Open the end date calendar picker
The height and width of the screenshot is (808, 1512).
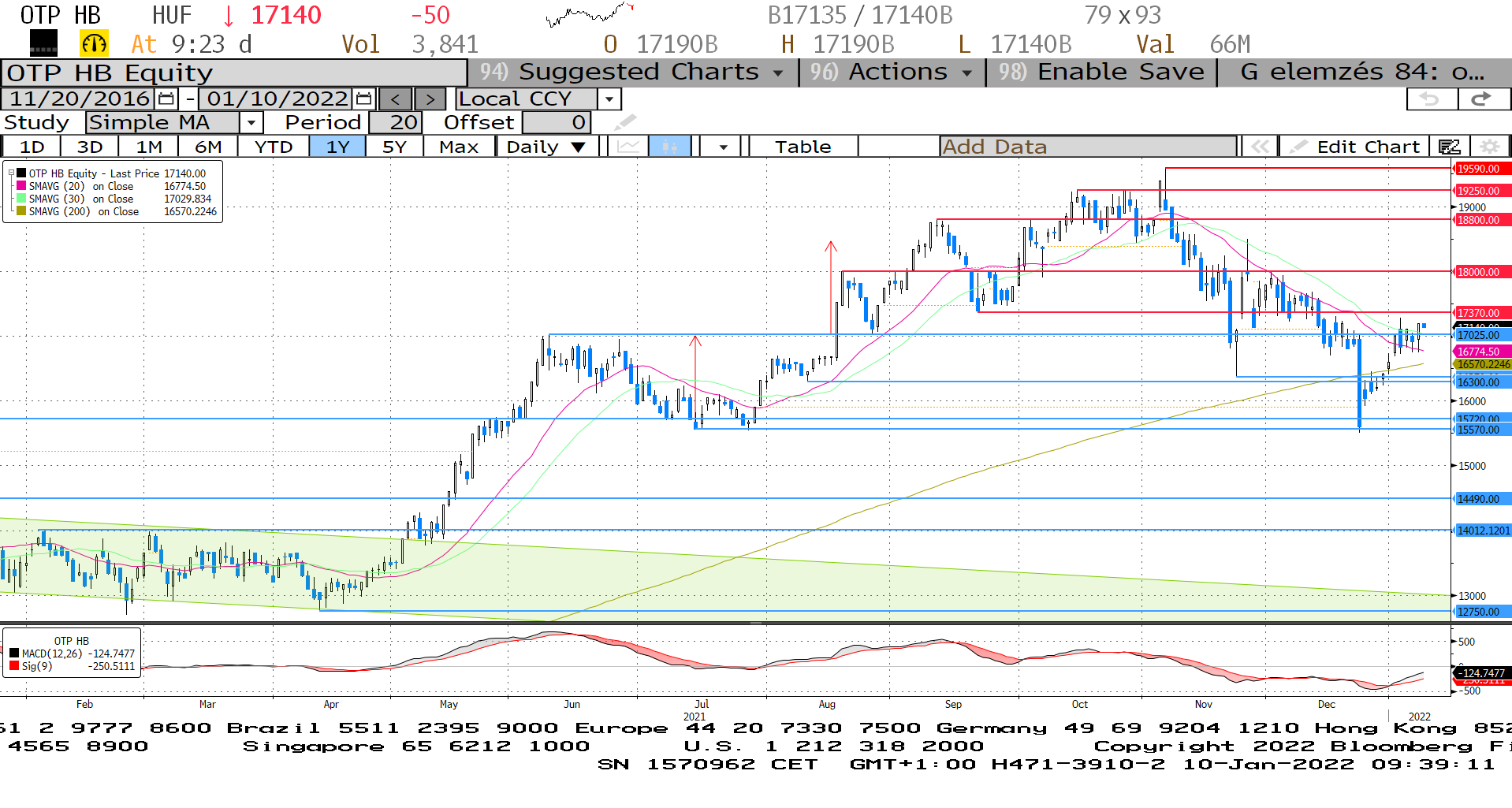pyautogui.click(x=363, y=99)
